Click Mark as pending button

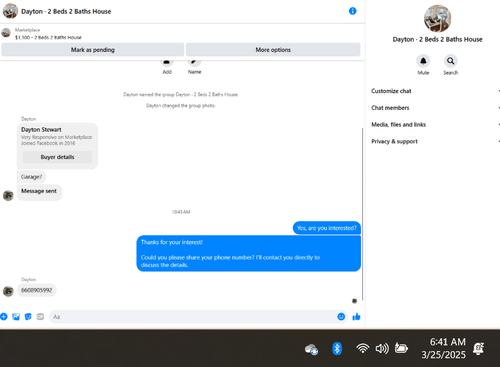pos(93,50)
